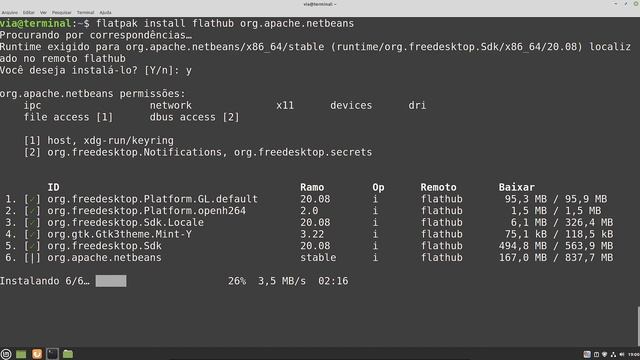Image resolution: width=640 pixels, height=360 pixels.
Task: Open the Files folder icon in taskbar
Action: [x=68, y=354]
